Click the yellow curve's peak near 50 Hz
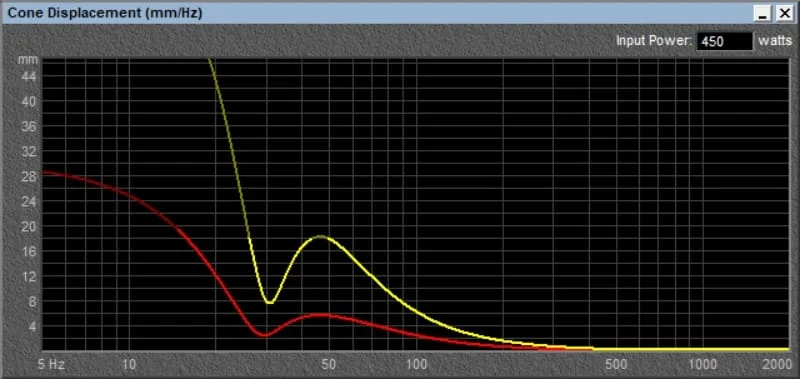The height and width of the screenshot is (379, 800). tap(320, 236)
